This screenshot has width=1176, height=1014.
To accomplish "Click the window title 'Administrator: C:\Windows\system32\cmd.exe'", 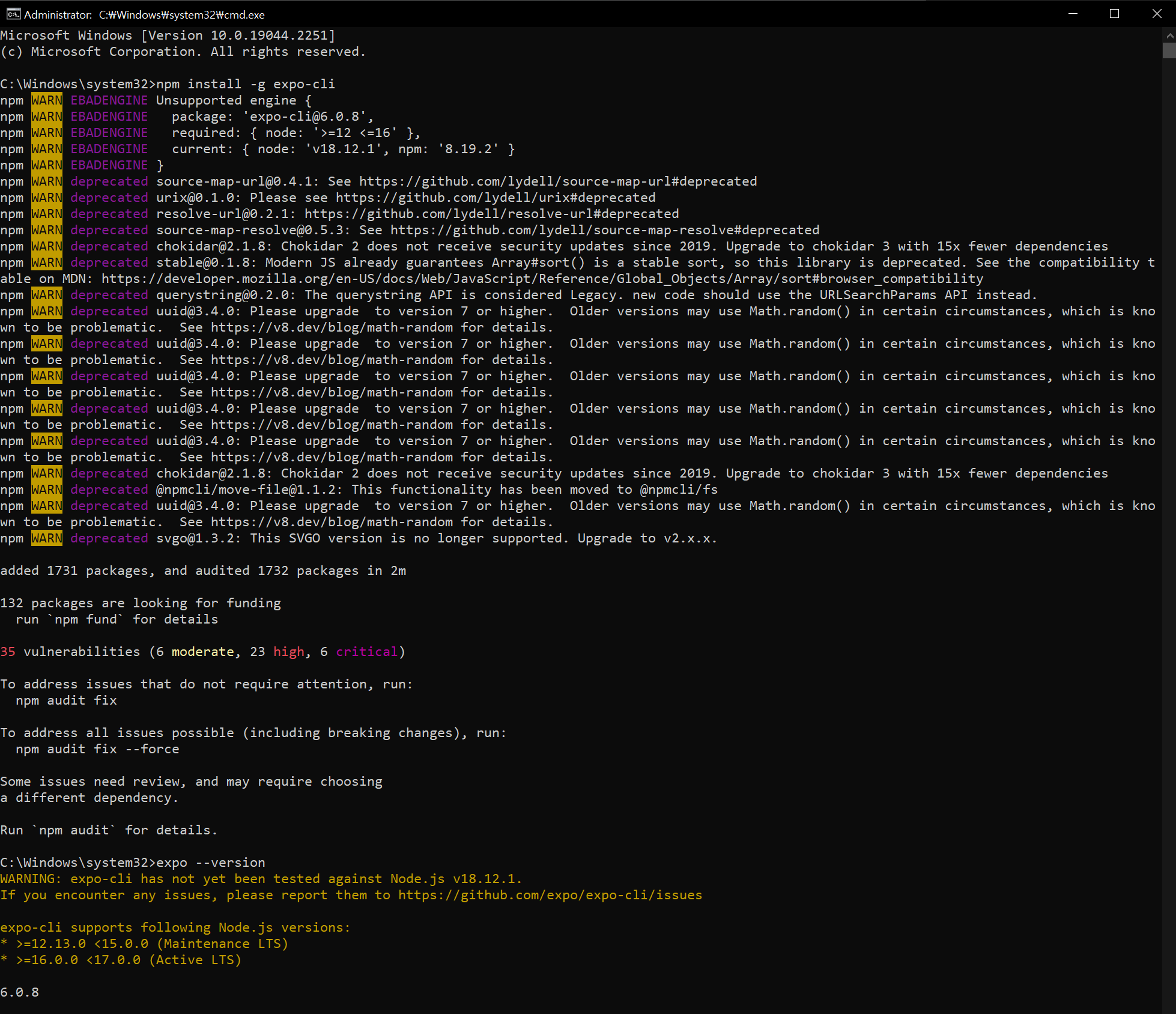I will 144,14.
